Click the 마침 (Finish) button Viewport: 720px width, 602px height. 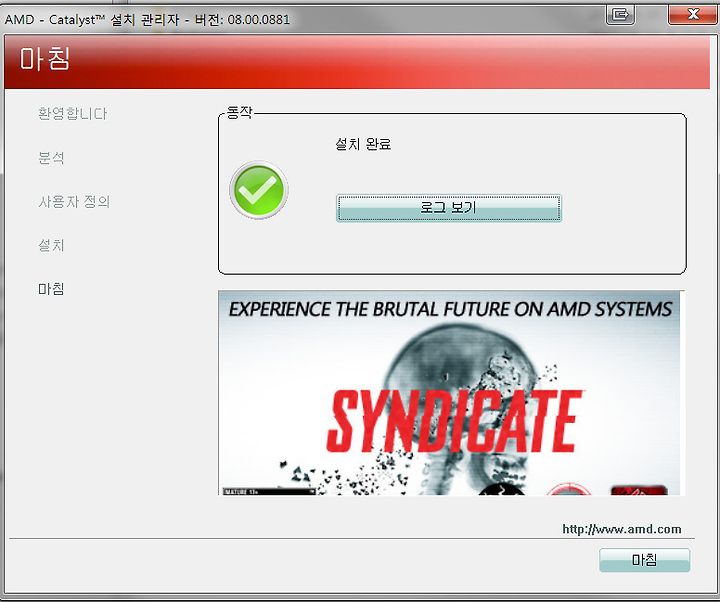644,560
